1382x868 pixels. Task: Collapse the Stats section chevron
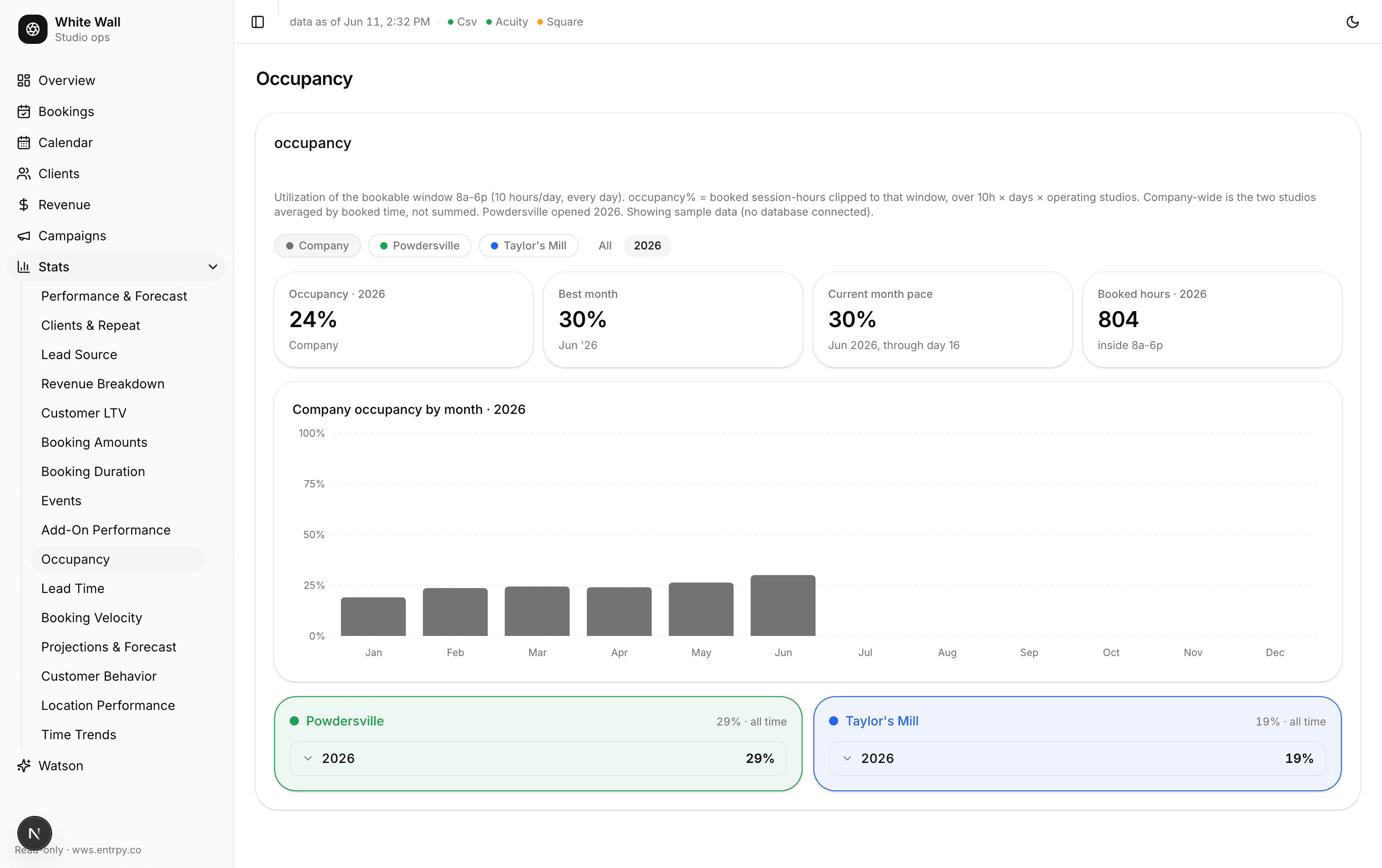point(213,267)
